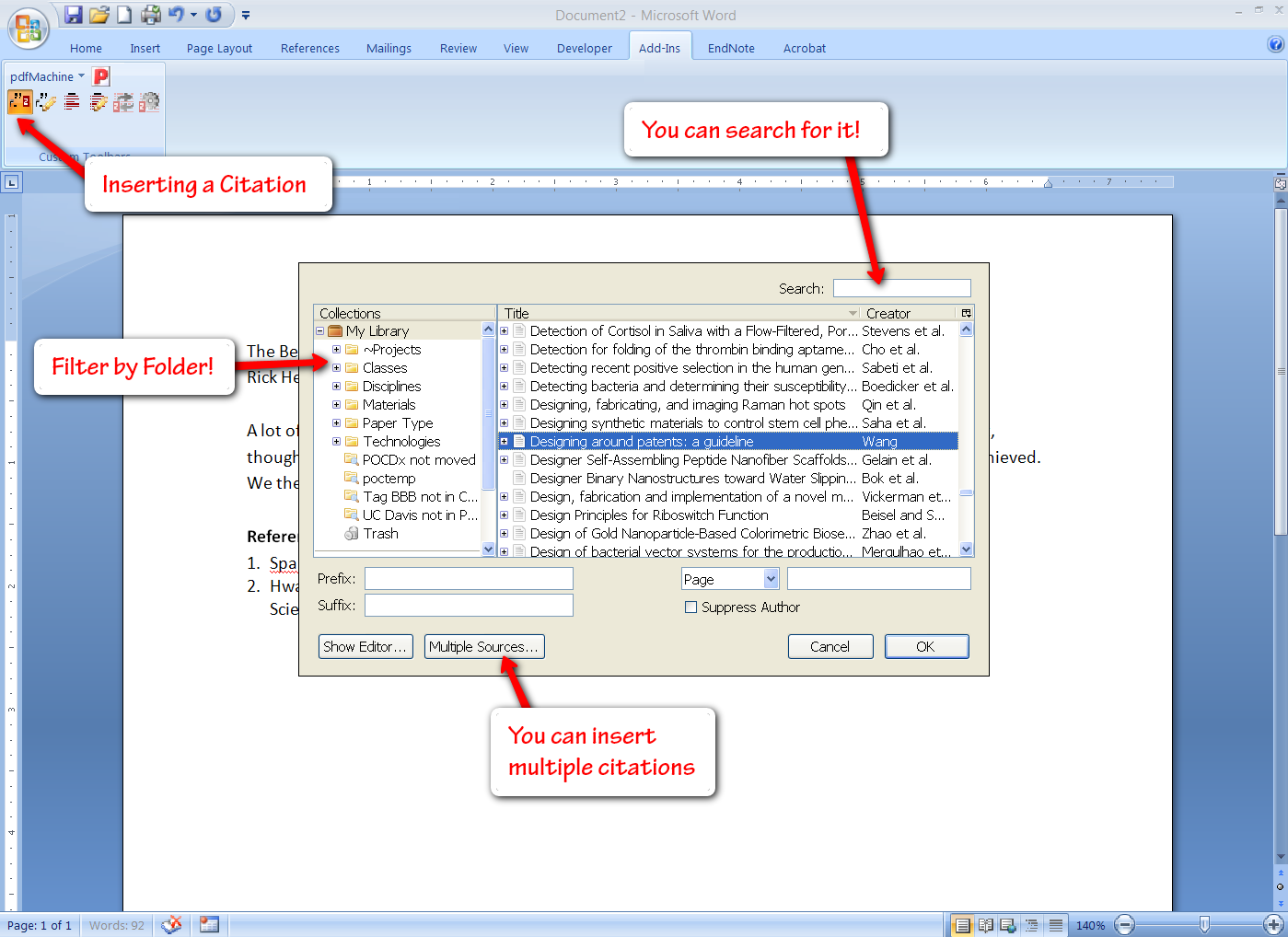1288x937 pixels.
Task: Click the proofing errors status bar icon
Action: [x=171, y=925]
